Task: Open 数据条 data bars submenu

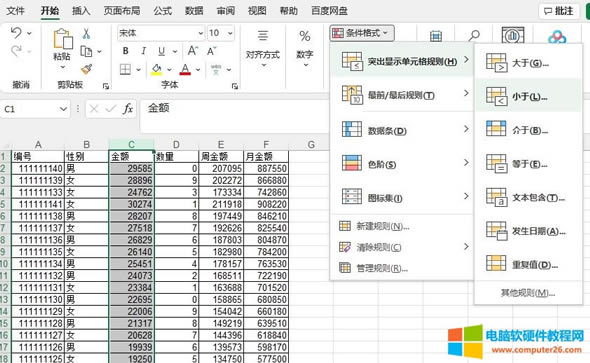Action: click(x=402, y=130)
